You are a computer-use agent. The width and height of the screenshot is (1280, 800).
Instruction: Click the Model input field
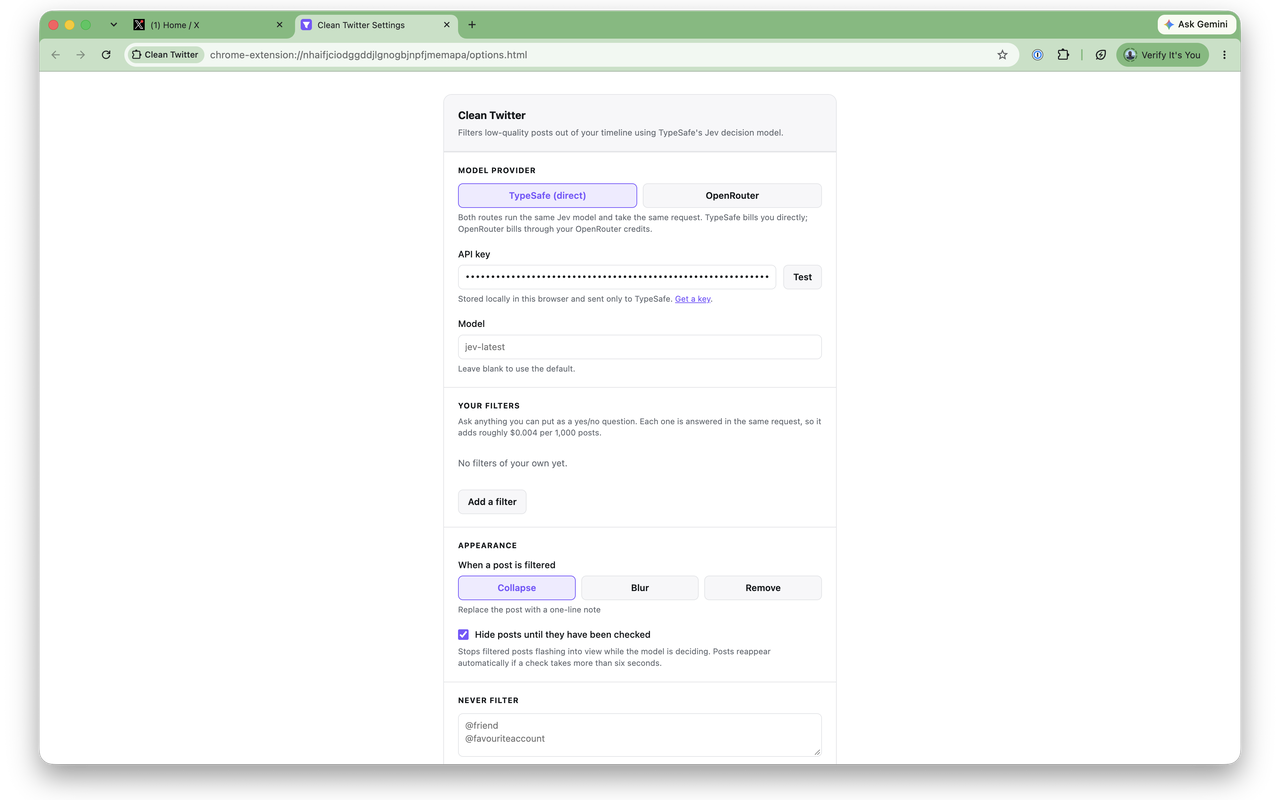pyautogui.click(x=640, y=347)
